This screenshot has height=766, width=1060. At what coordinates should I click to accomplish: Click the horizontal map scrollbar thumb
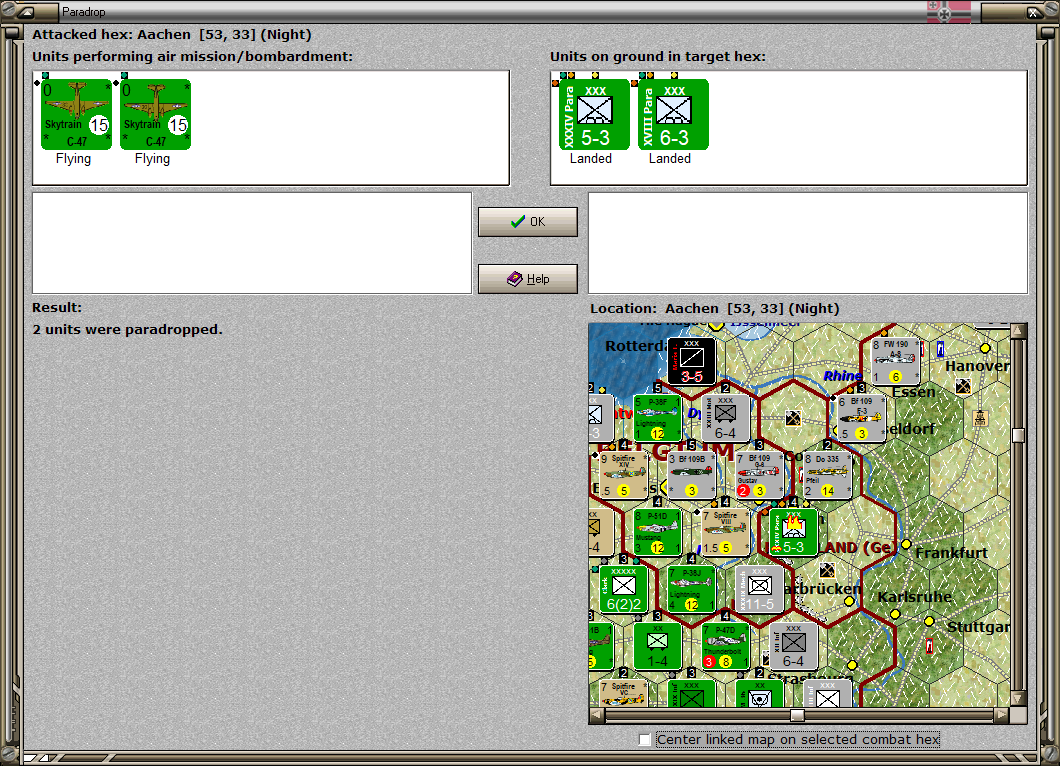click(797, 715)
